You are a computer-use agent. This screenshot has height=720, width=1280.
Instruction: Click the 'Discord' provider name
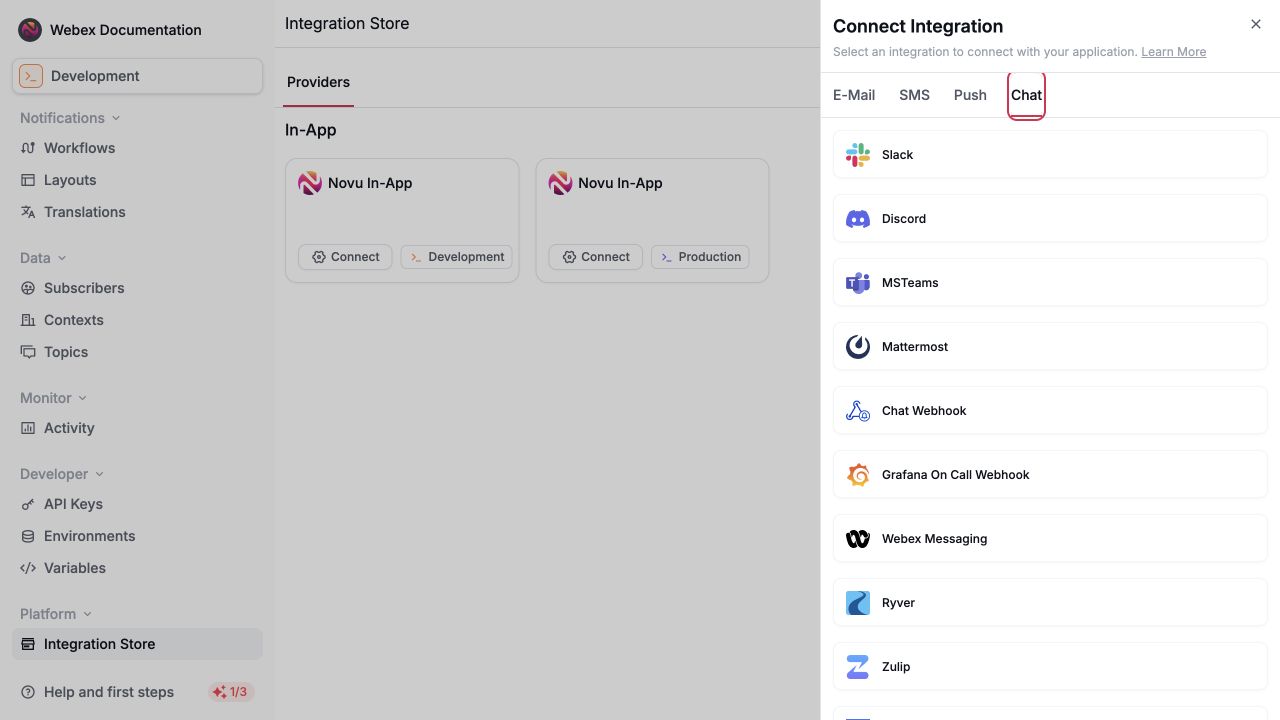(904, 219)
